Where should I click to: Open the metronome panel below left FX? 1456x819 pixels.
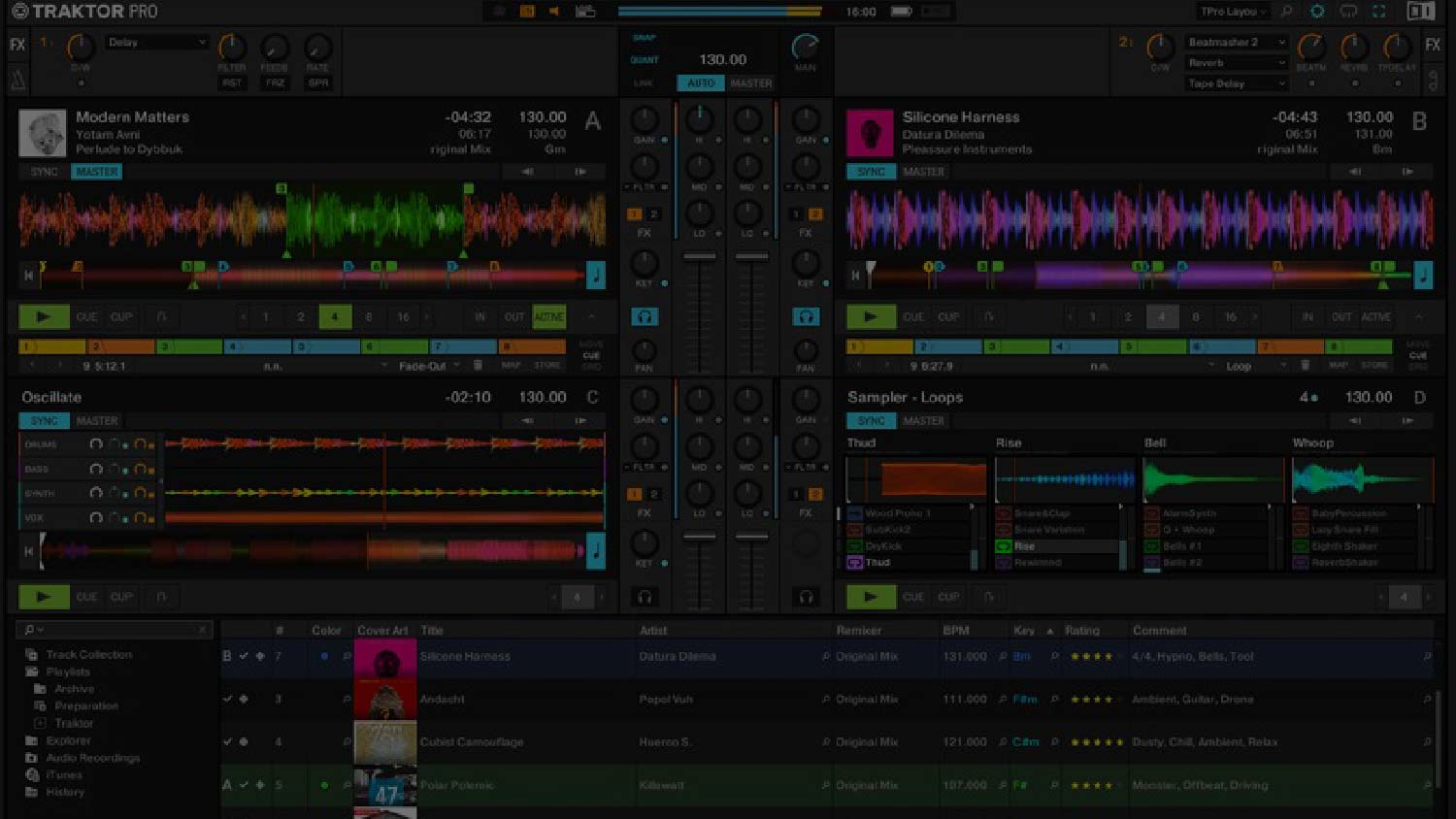[x=17, y=82]
